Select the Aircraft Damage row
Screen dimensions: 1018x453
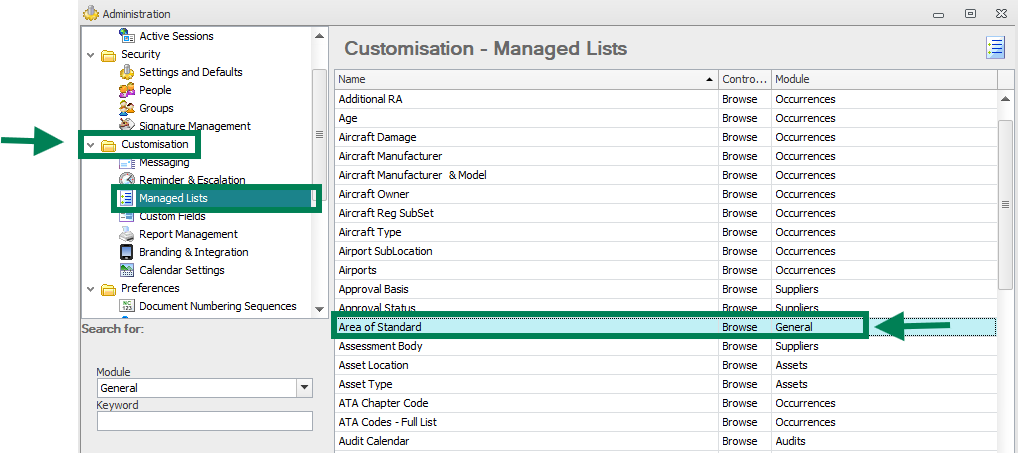[x=665, y=137]
